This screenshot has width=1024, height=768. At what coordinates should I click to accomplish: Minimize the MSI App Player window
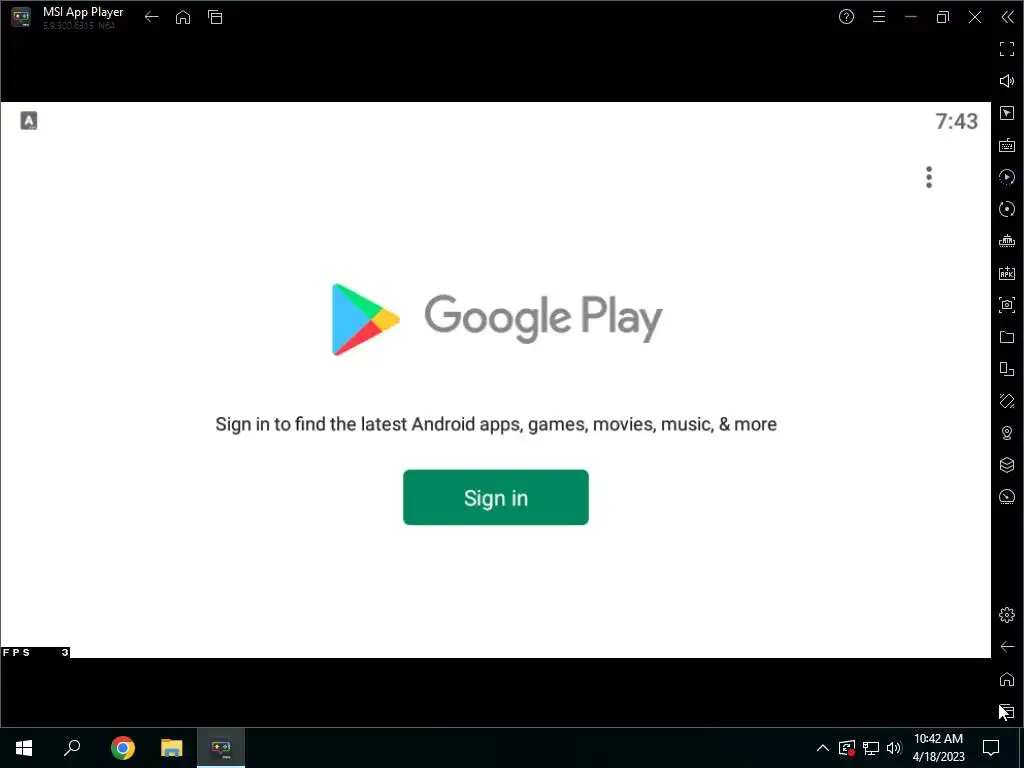(x=910, y=17)
